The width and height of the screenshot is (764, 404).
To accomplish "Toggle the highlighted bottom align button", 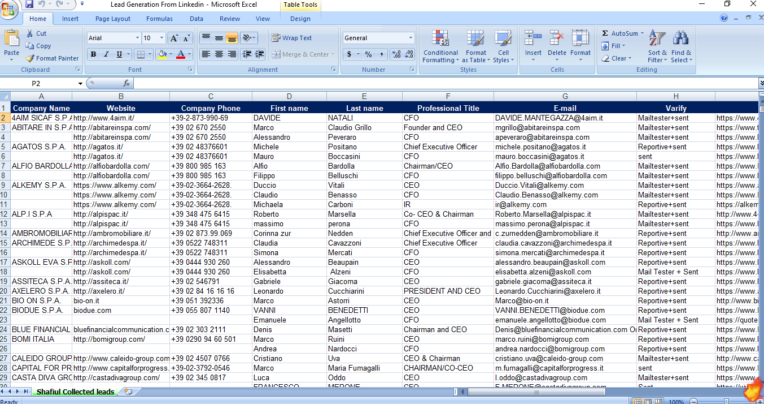I will point(231,38).
